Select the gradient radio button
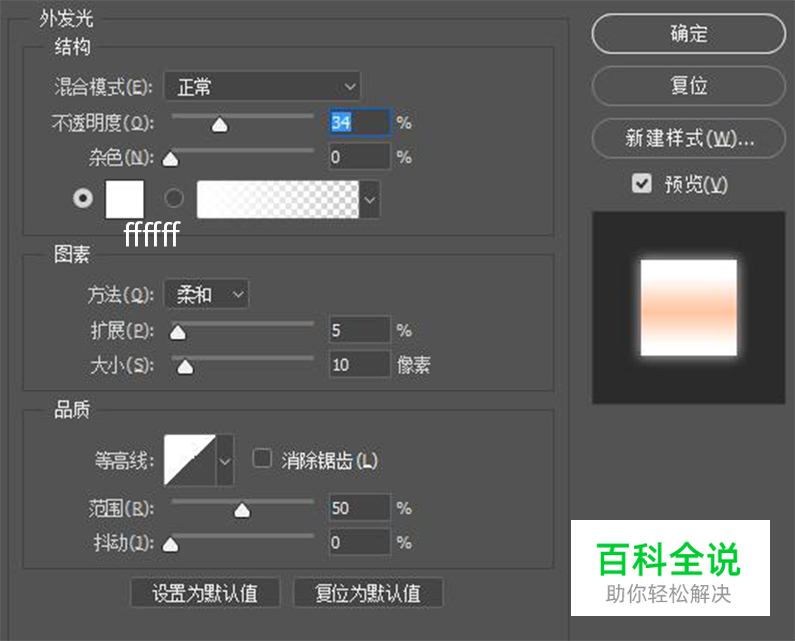The width and height of the screenshot is (795, 641). click(174, 199)
